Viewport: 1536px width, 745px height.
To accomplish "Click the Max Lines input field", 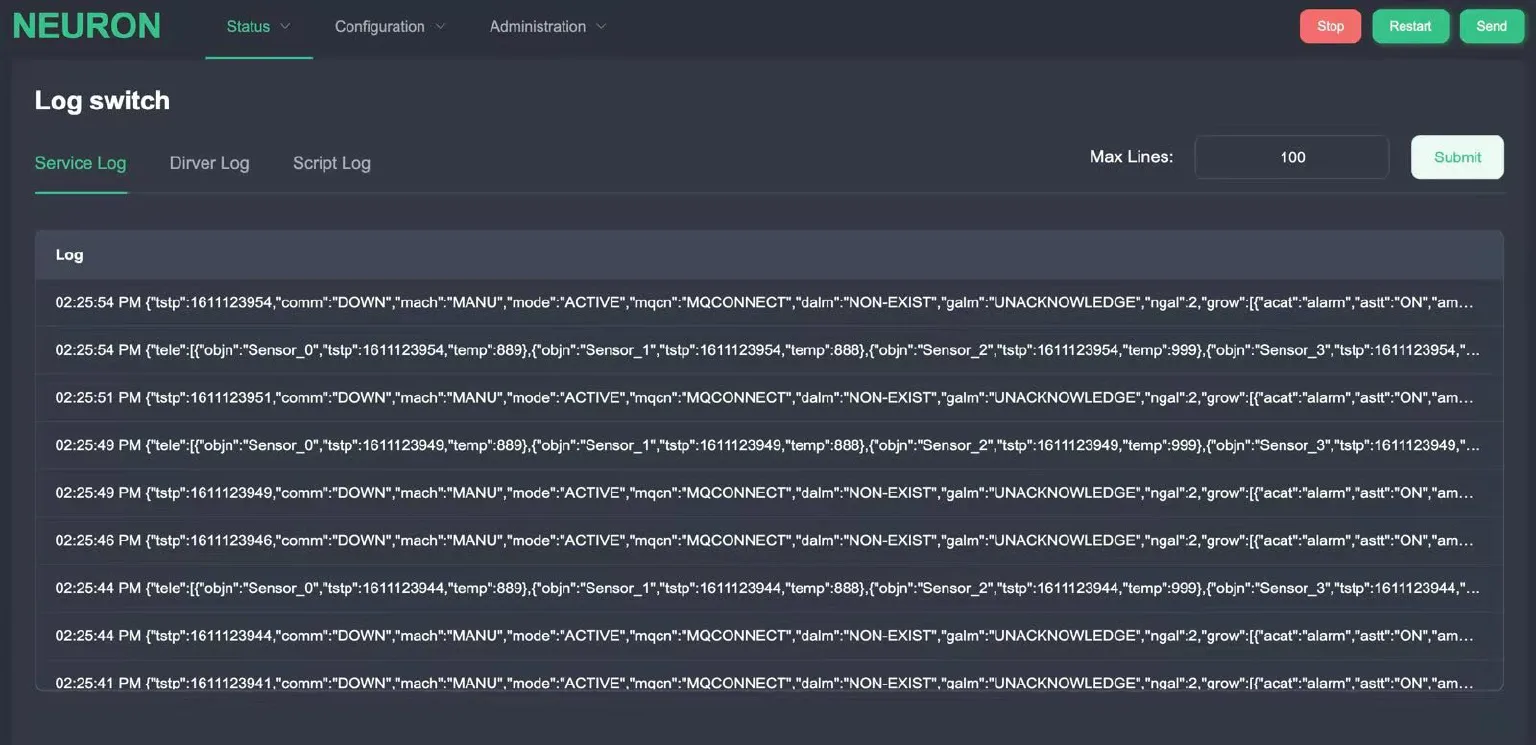I will tap(1291, 157).
